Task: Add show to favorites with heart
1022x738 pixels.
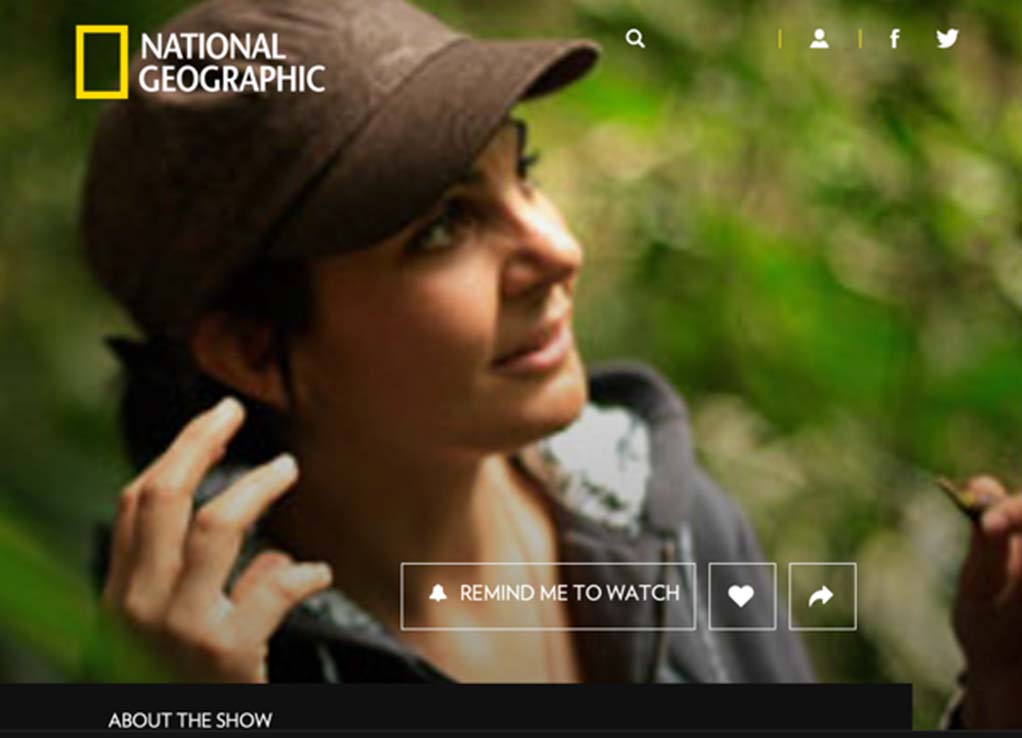Action: click(x=742, y=596)
